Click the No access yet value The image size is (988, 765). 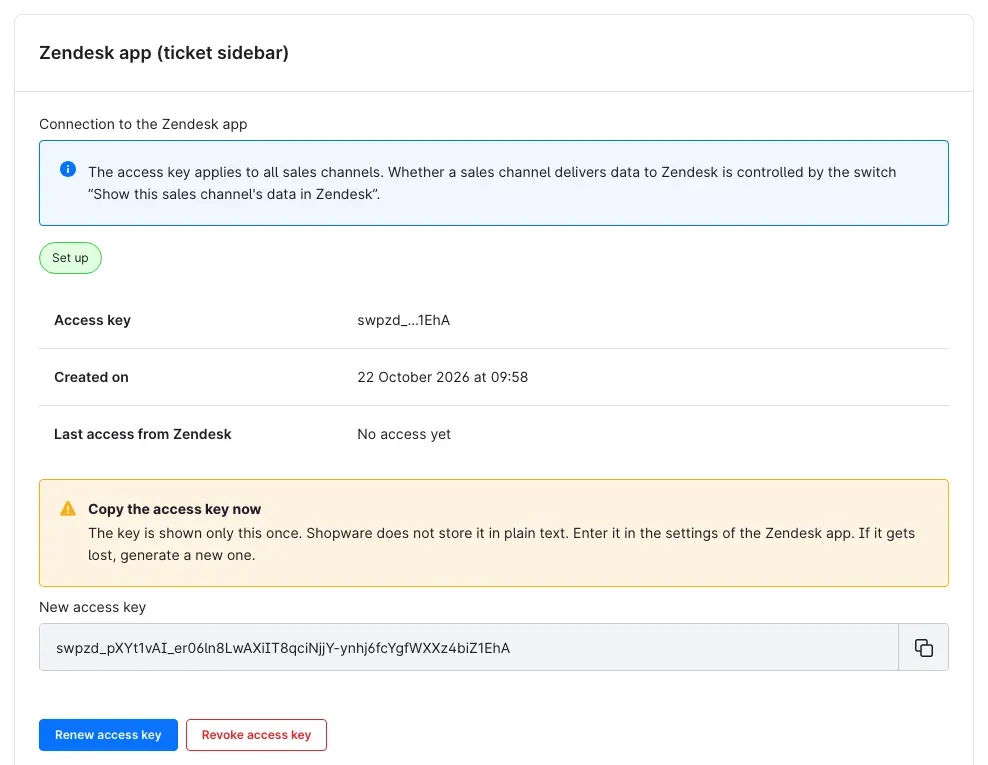coord(404,434)
